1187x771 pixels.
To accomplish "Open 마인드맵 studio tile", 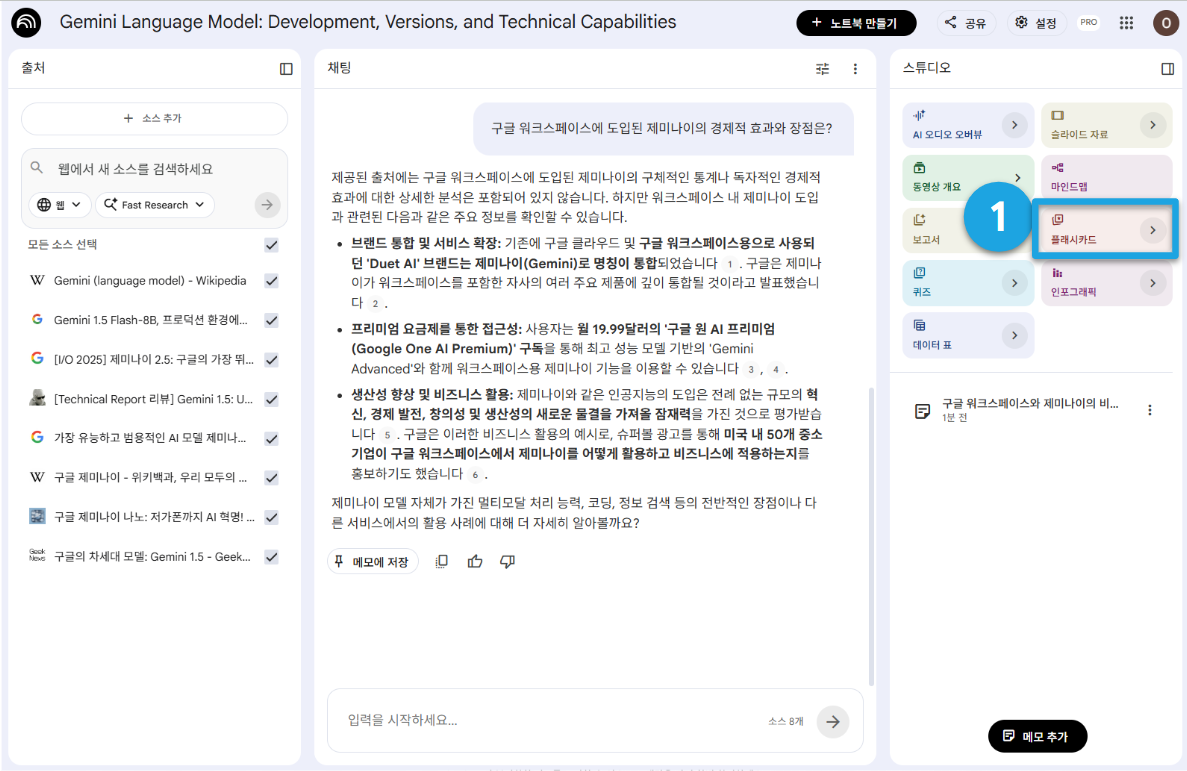I will 1107,176.
